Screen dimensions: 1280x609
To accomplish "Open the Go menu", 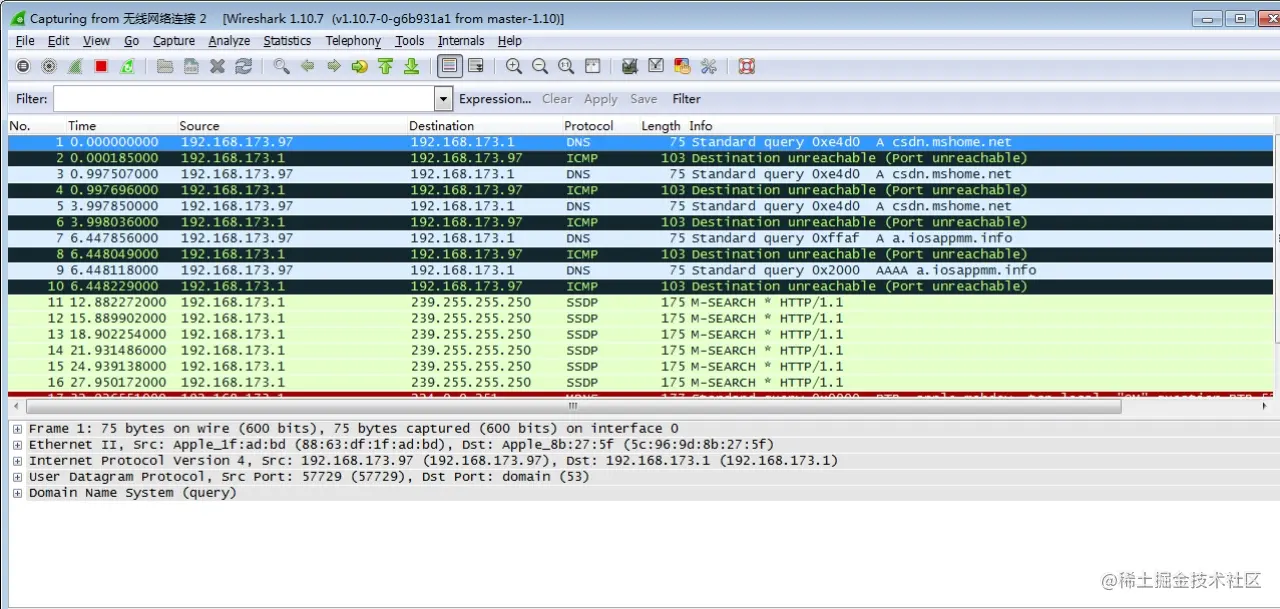I will [x=132, y=41].
